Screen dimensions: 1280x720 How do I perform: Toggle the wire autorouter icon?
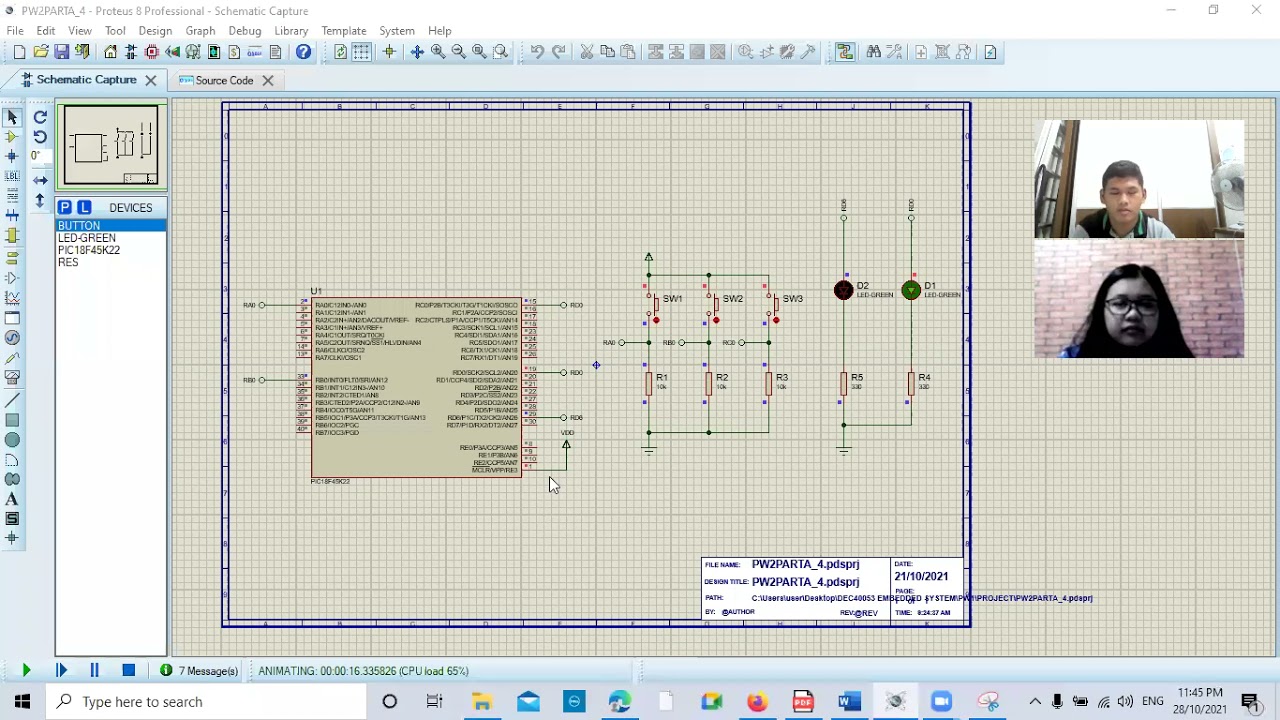(845, 52)
